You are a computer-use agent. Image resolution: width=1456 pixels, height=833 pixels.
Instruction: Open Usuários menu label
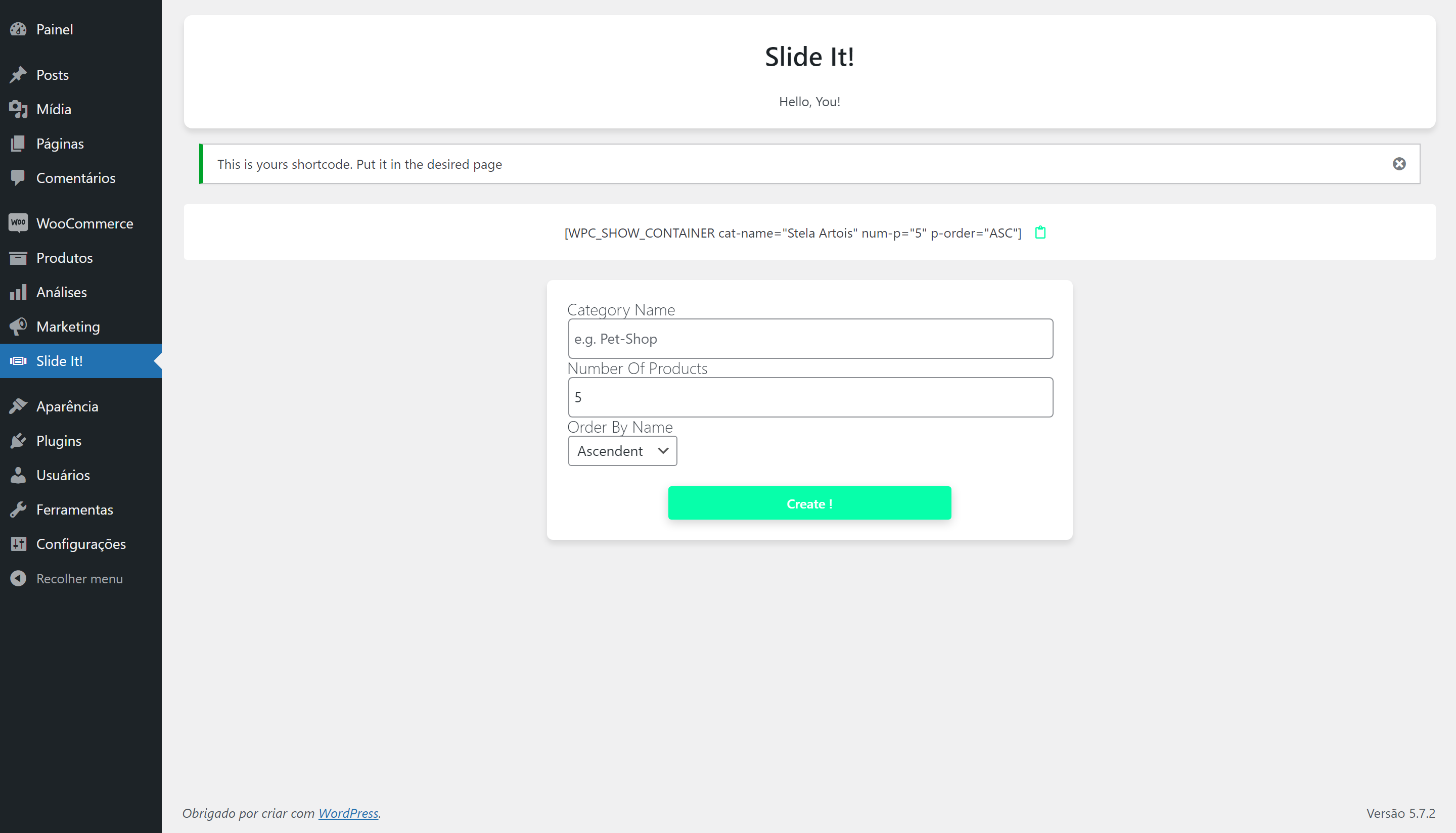click(64, 476)
